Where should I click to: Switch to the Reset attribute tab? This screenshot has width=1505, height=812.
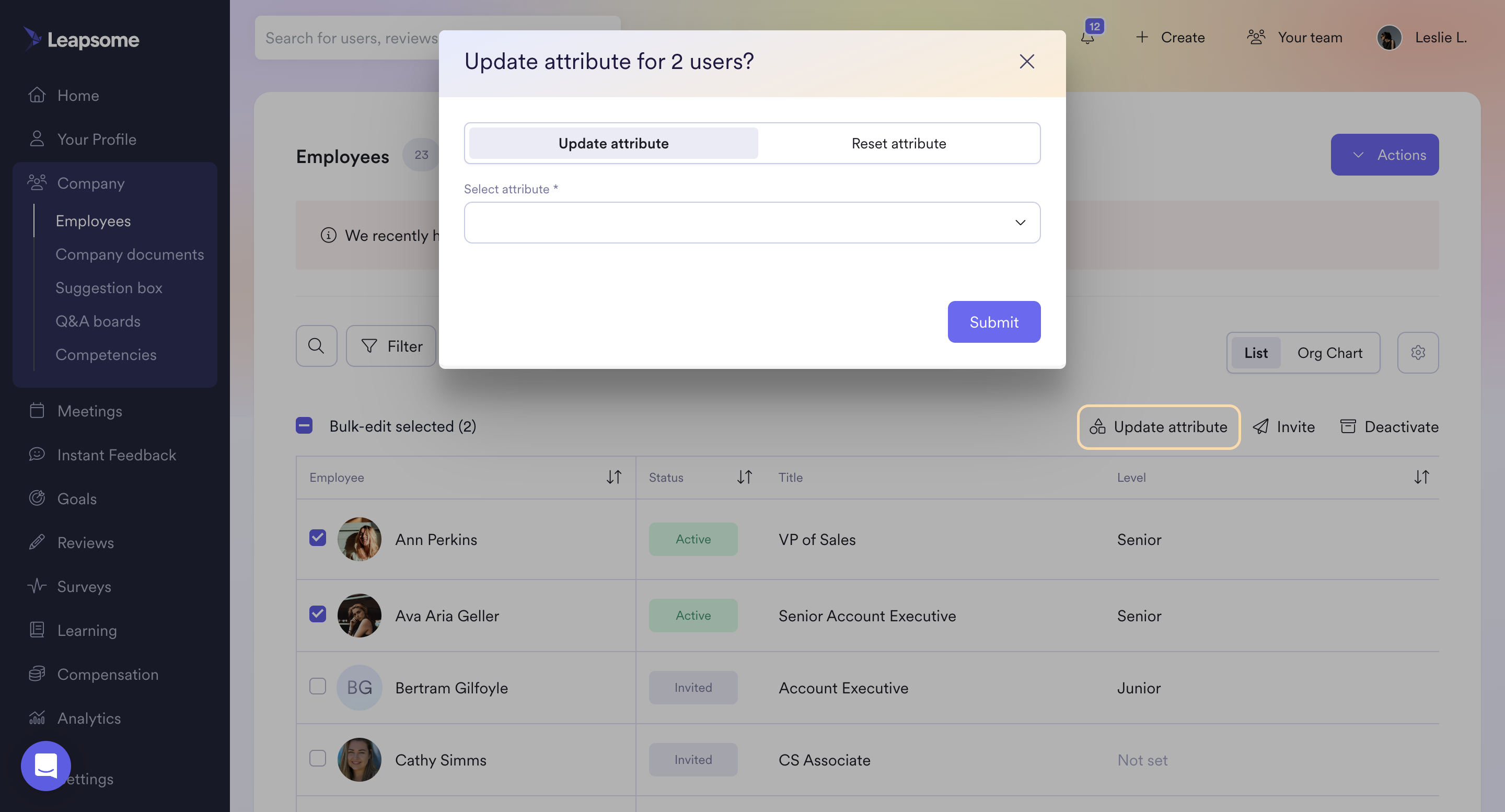pyautogui.click(x=898, y=144)
